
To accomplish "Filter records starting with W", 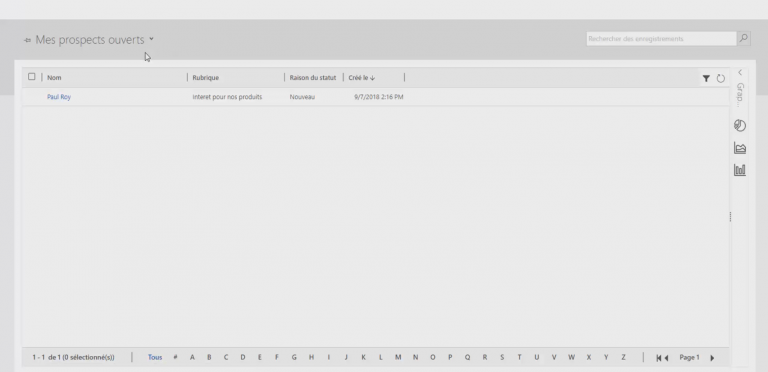I will pyautogui.click(x=571, y=357).
